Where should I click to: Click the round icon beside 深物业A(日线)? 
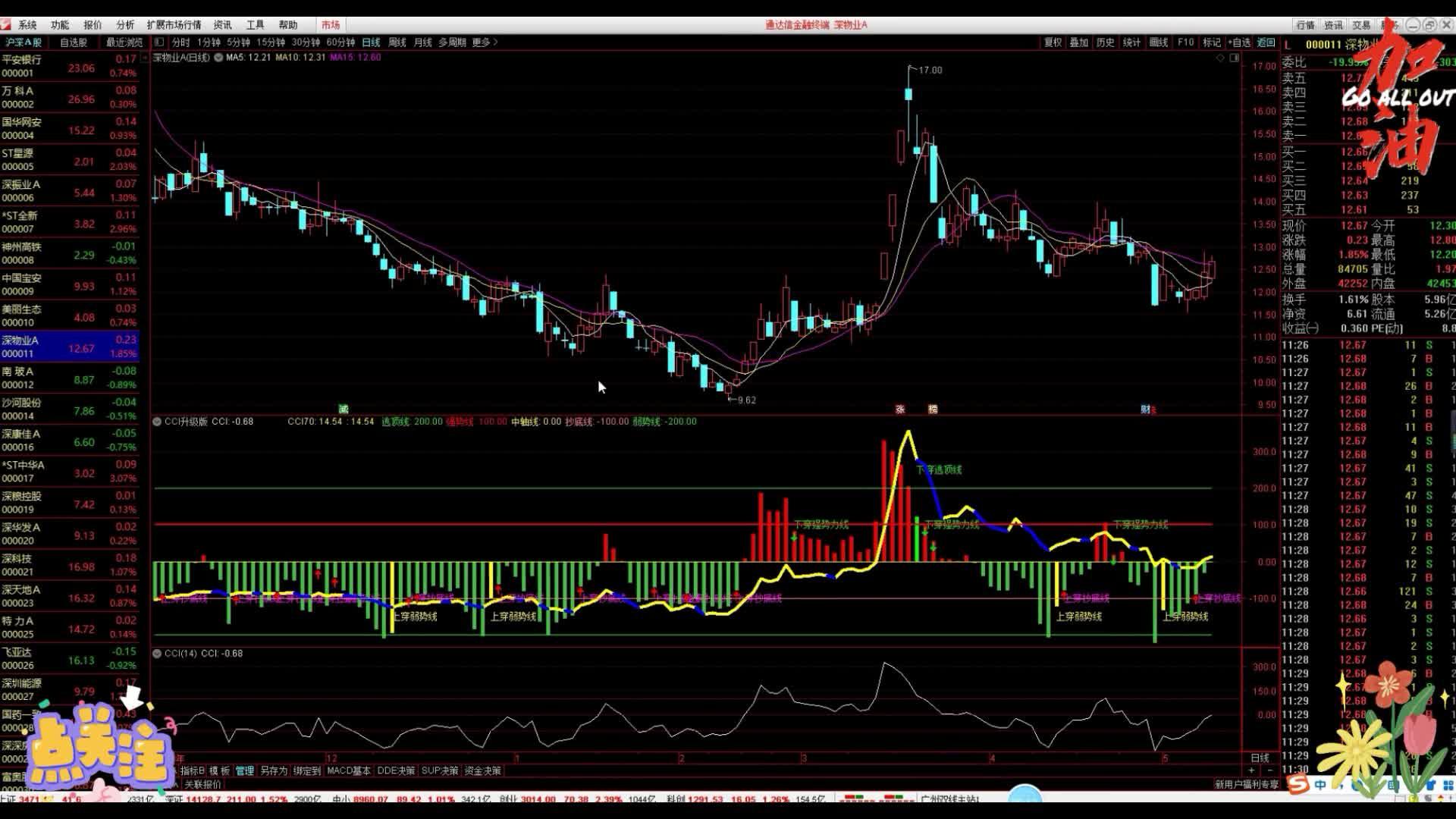(218, 58)
